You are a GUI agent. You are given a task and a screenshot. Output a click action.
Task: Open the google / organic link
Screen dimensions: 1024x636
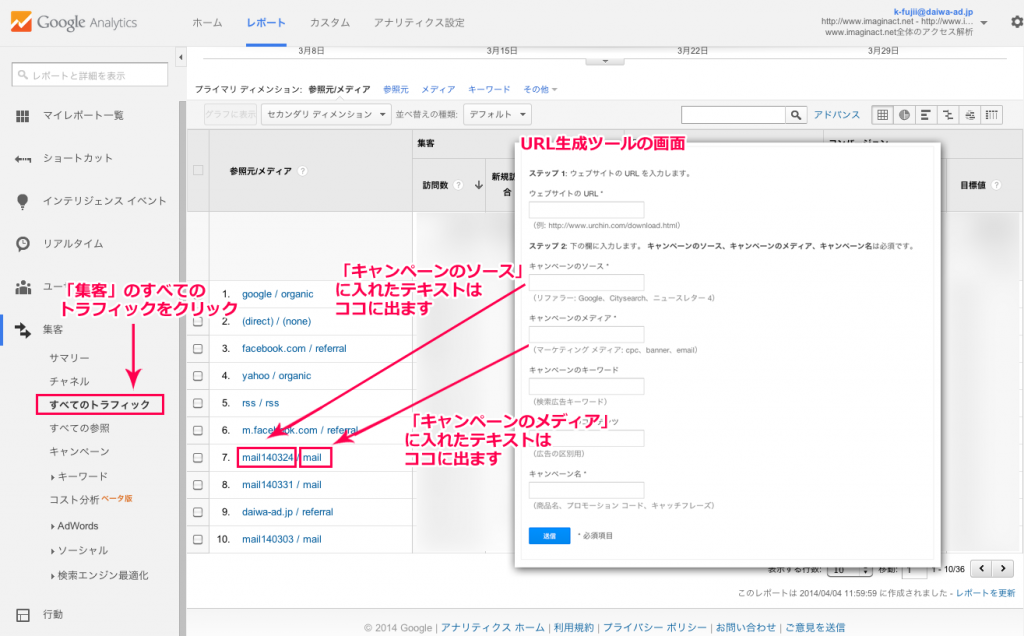pos(278,294)
